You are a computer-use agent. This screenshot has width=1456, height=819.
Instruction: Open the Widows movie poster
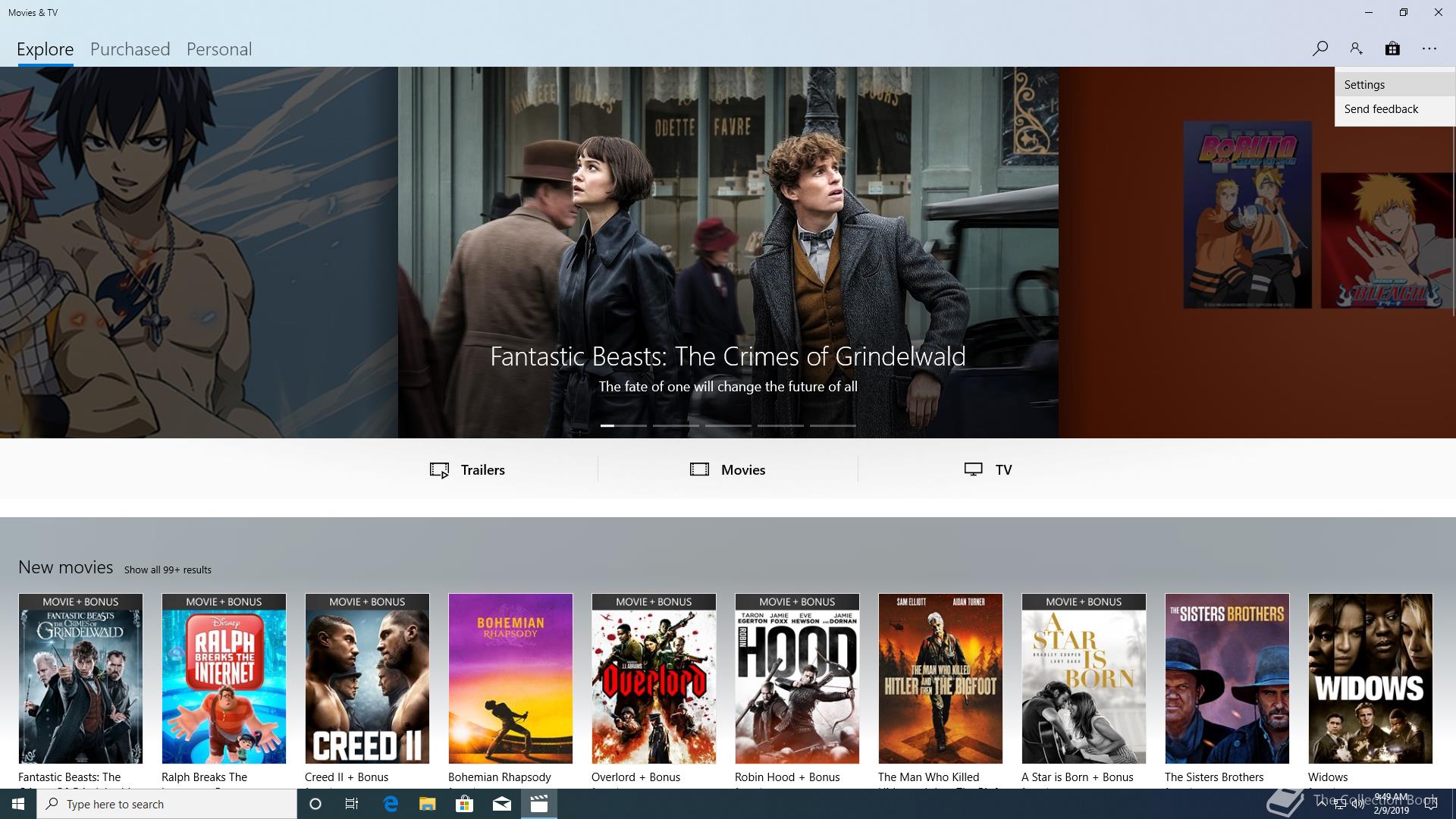pyautogui.click(x=1370, y=679)
